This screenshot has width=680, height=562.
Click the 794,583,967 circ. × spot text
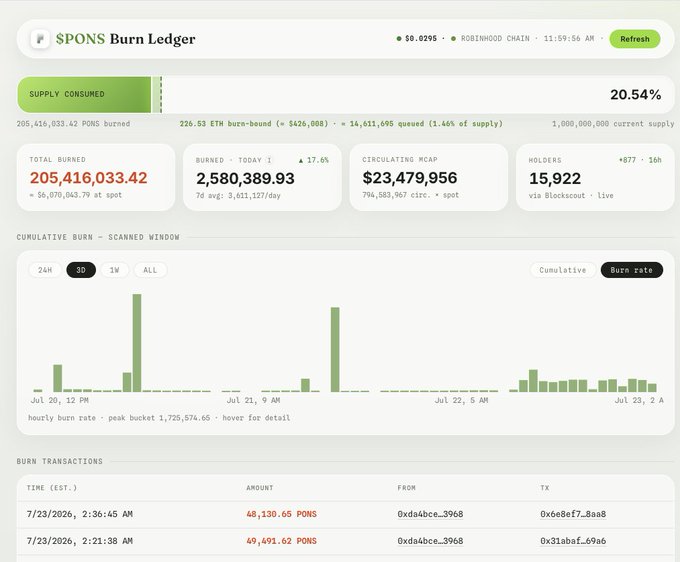(411, 195)
